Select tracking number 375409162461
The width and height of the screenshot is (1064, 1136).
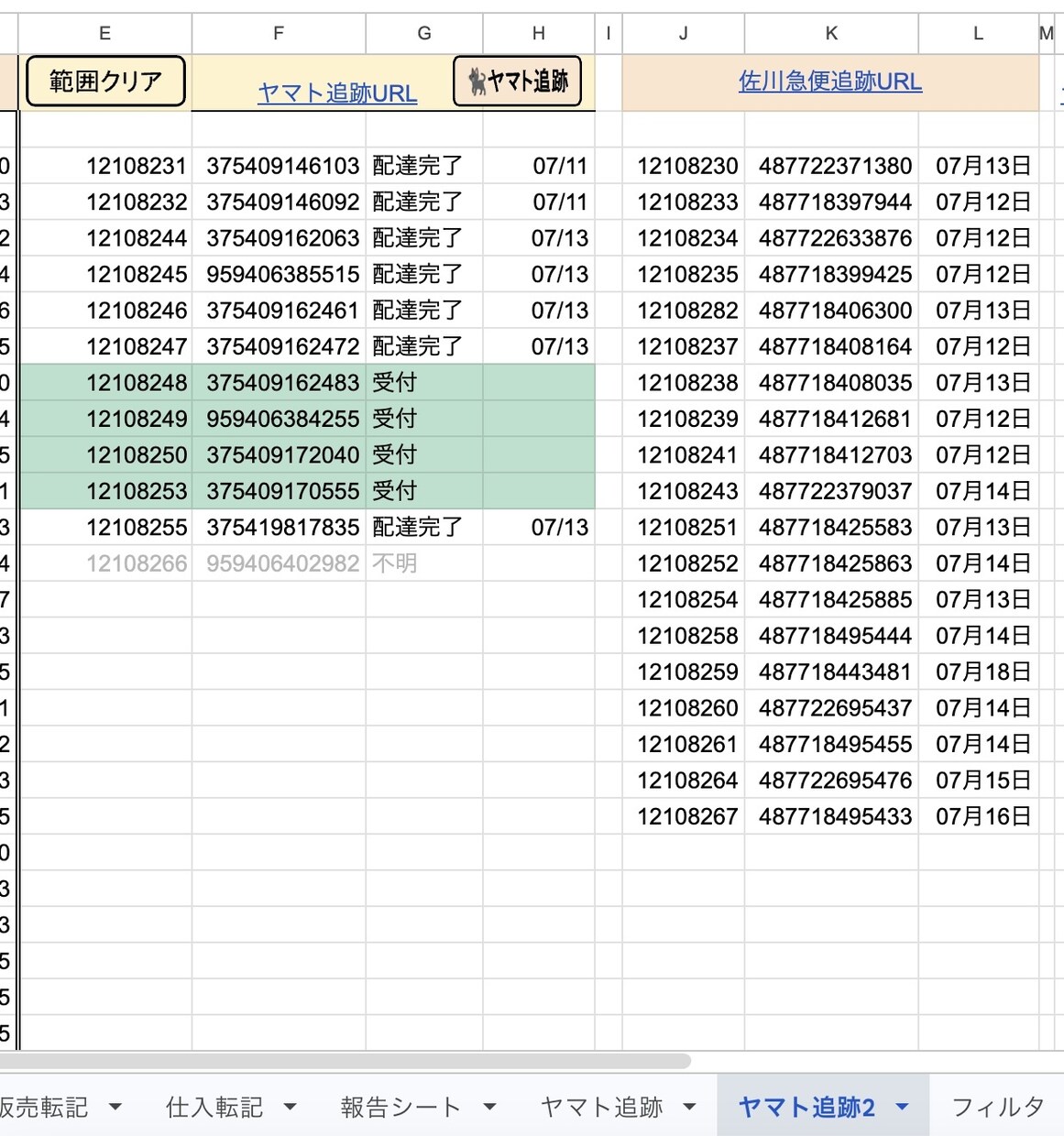[x=279, y=311]
